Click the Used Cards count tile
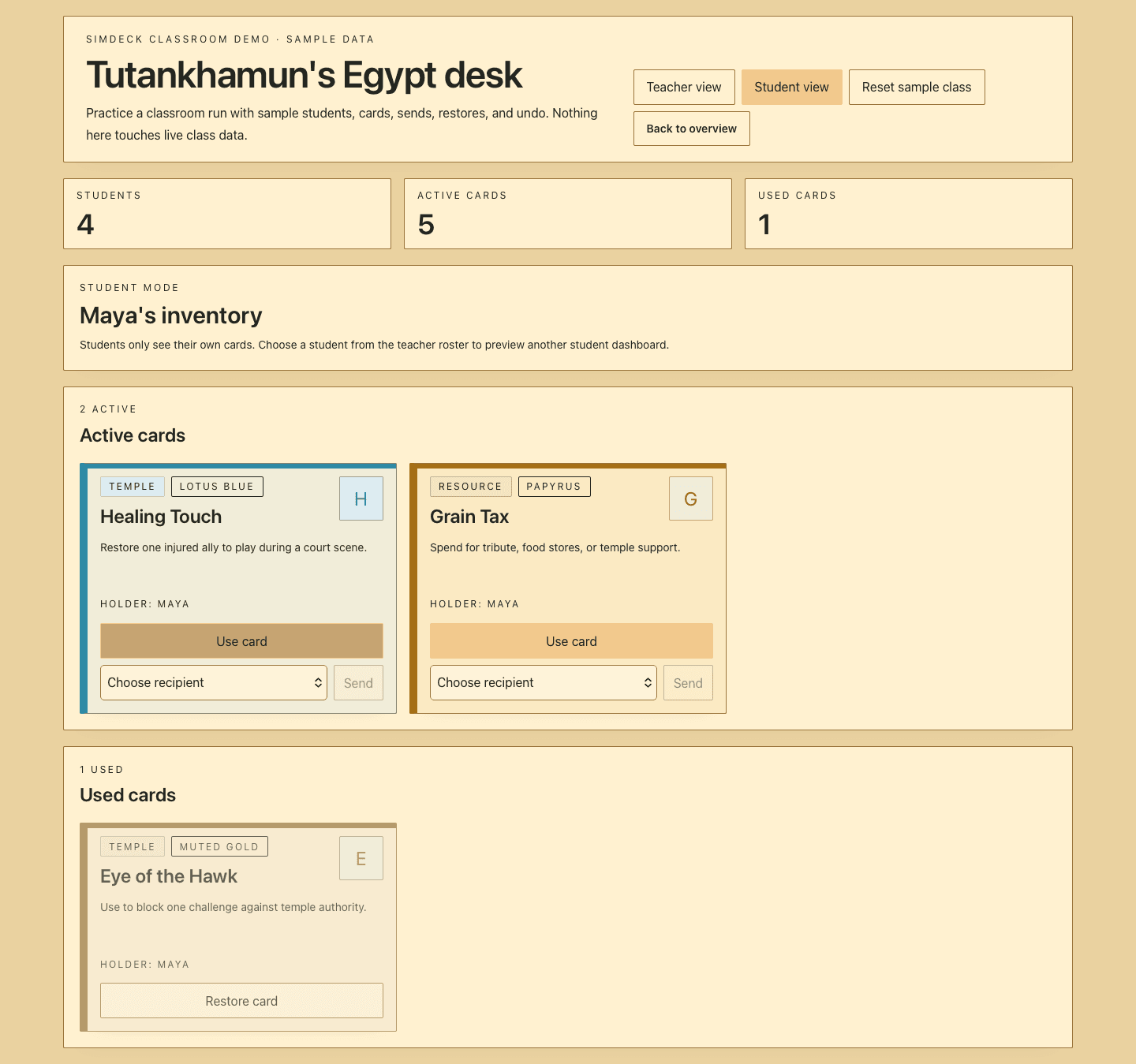The image size is (1136, 1064). [x=909, y=214]
